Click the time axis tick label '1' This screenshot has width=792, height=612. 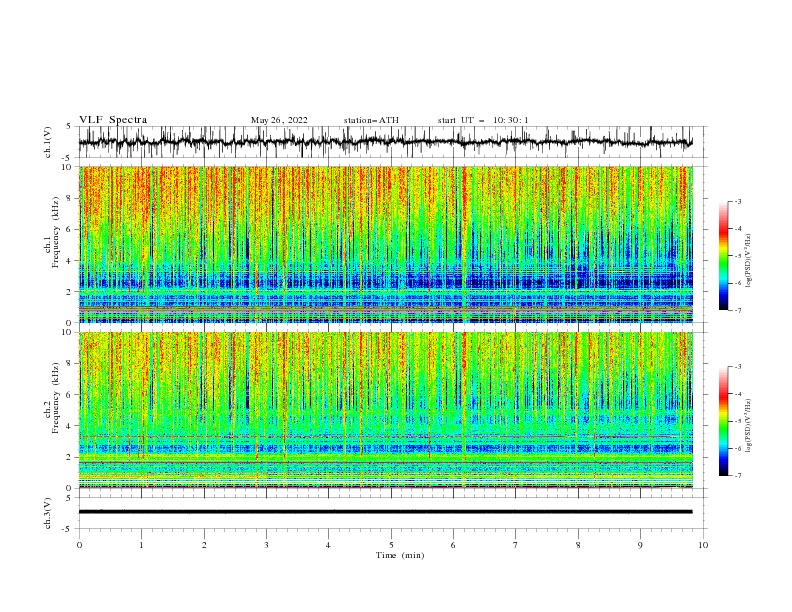[x=141, y=545]
